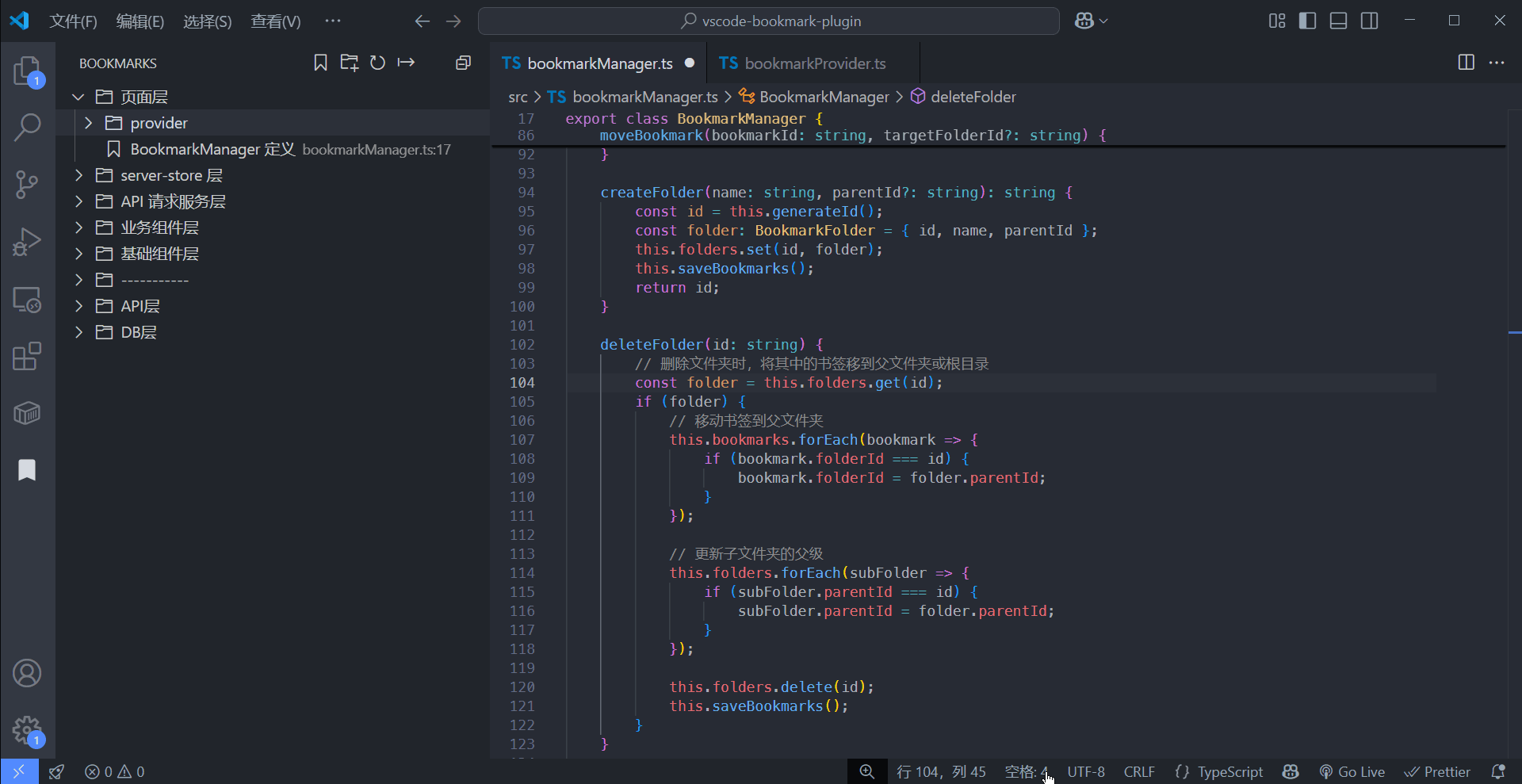1522x784 pixels.
Task: Open the Copilot chat icon in title bar
Action: point(1084,21)
